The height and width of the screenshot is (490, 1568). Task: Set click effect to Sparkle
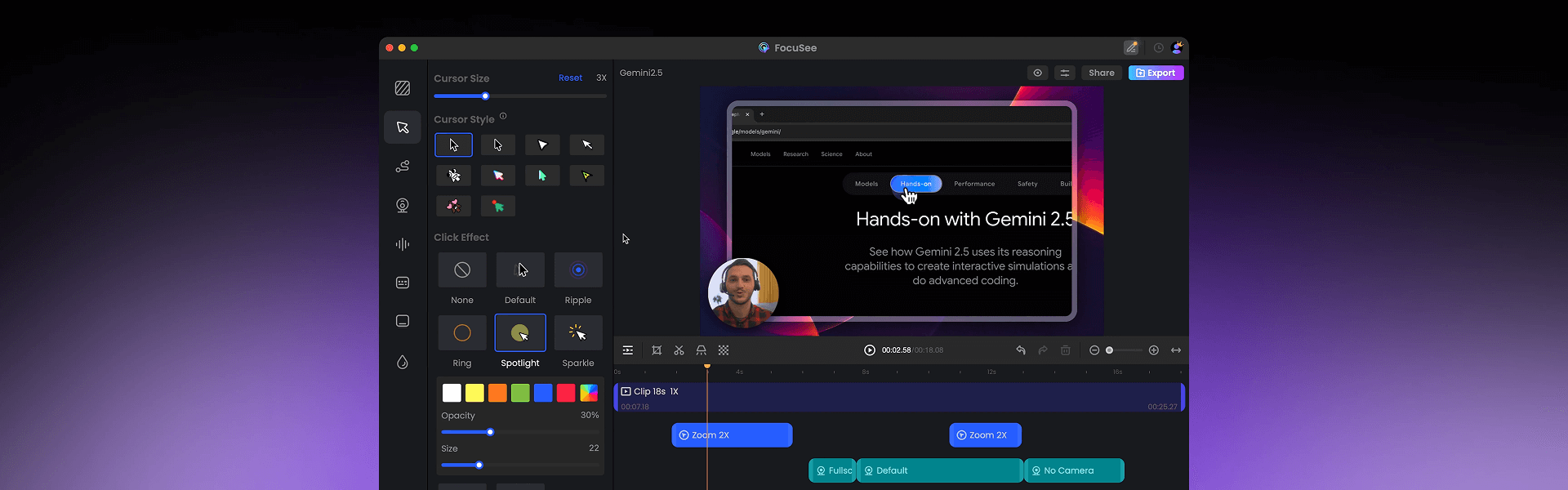(578, 333)
